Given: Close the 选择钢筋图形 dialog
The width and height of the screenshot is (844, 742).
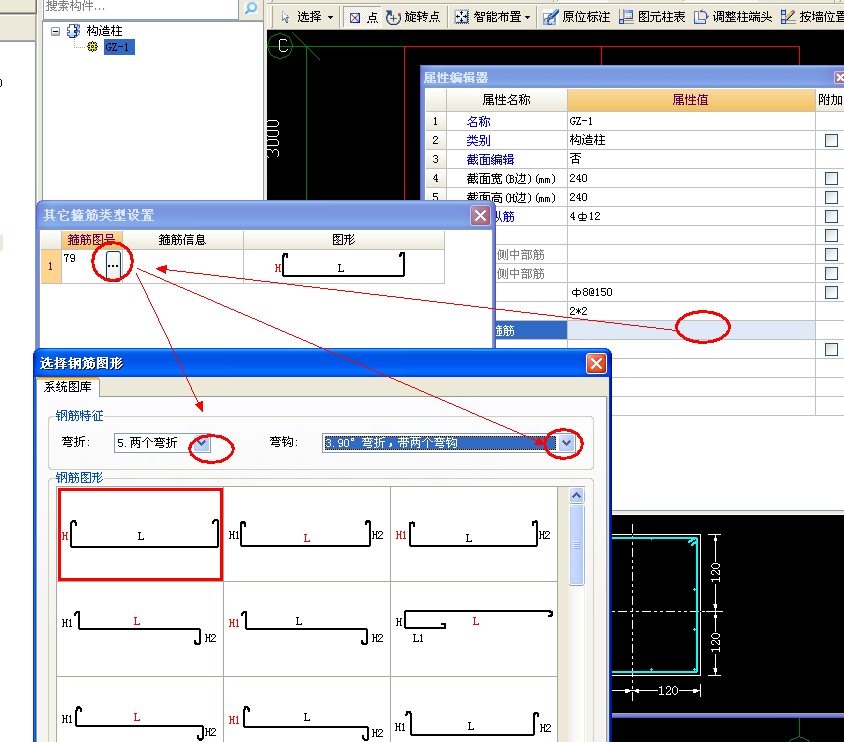Looking at the screenshot, I should pyautogui.click(x=596, y=364).
